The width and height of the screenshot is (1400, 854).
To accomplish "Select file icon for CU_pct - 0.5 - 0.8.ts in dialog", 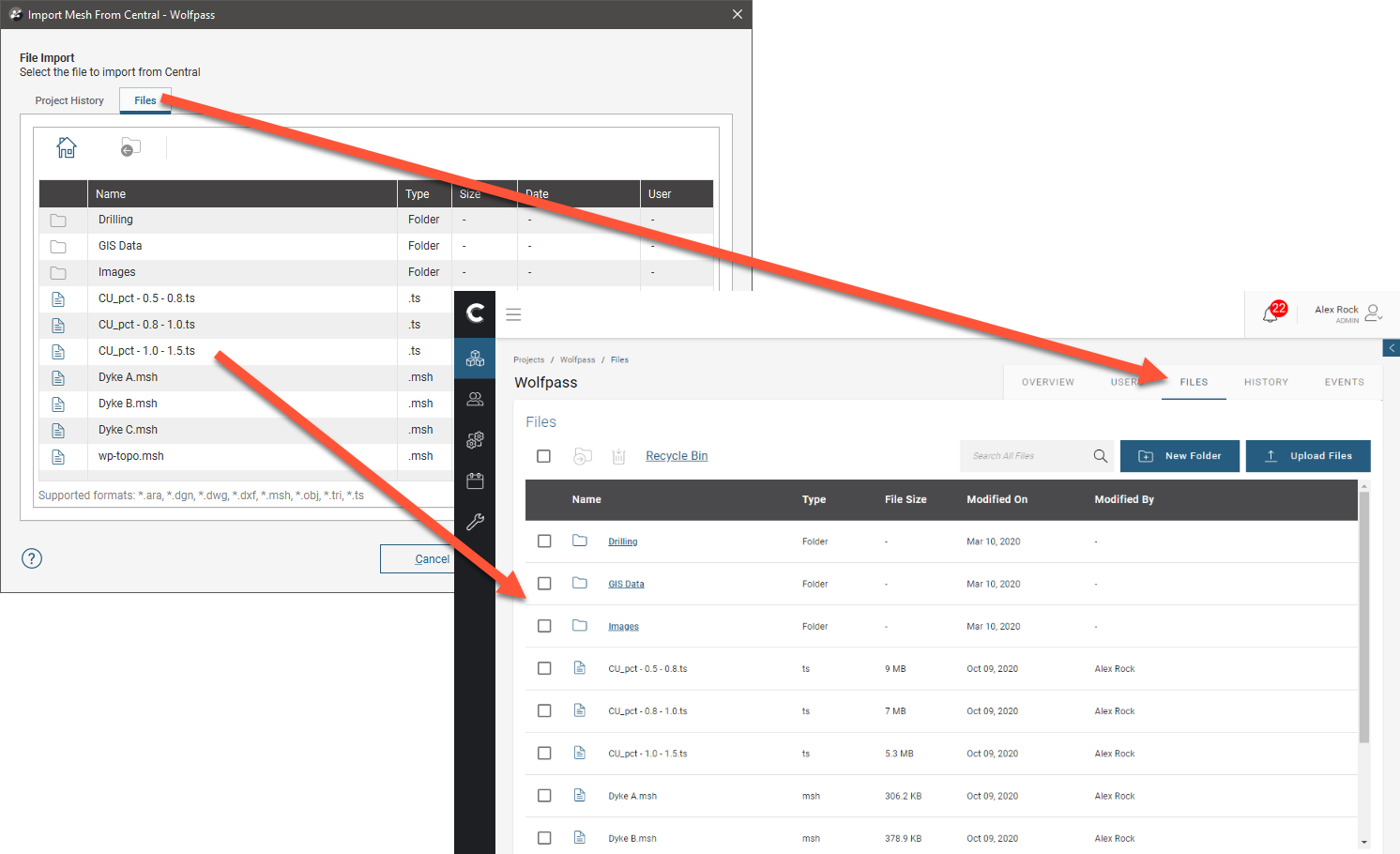I will pyautogui.click(x=58, y=299).
